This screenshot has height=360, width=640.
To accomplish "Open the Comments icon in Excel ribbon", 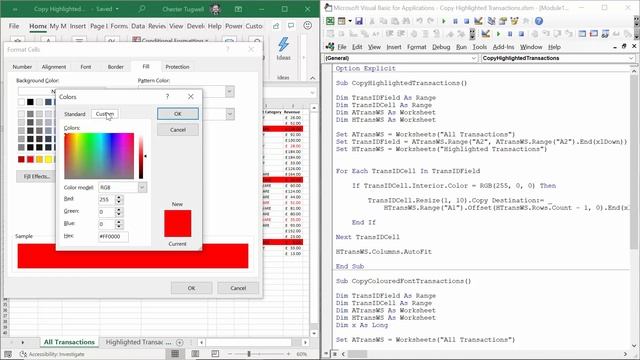I will (291, 26).
